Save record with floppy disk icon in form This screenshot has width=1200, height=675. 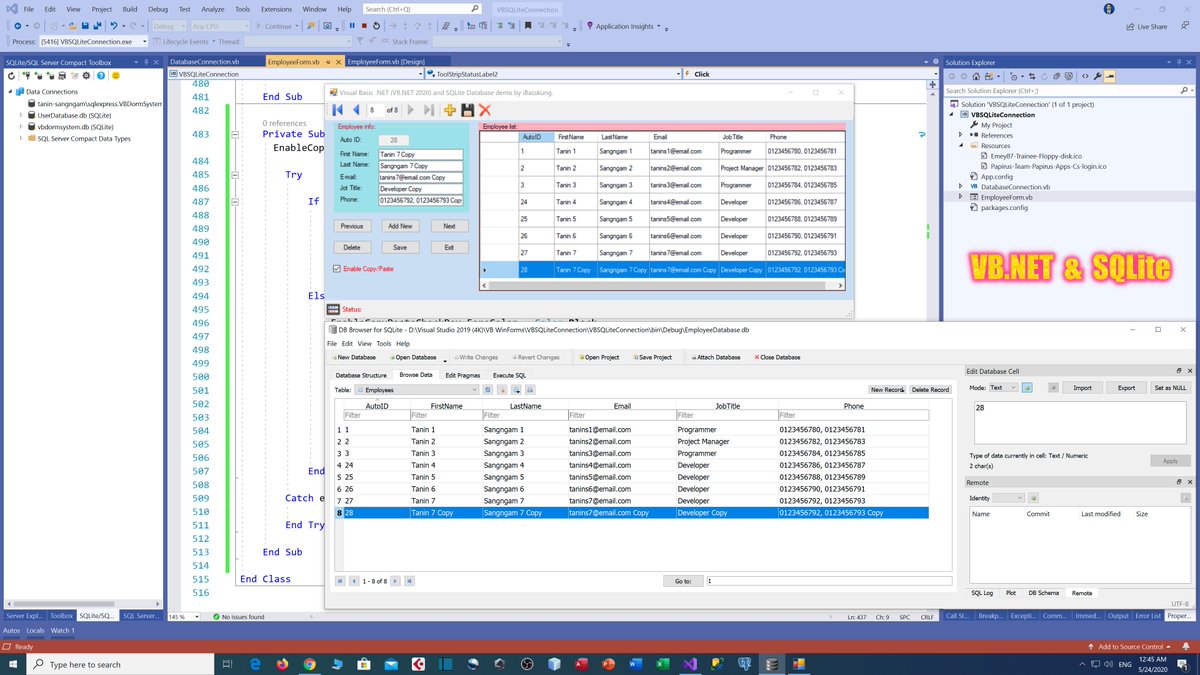click(x=467, y=110)
